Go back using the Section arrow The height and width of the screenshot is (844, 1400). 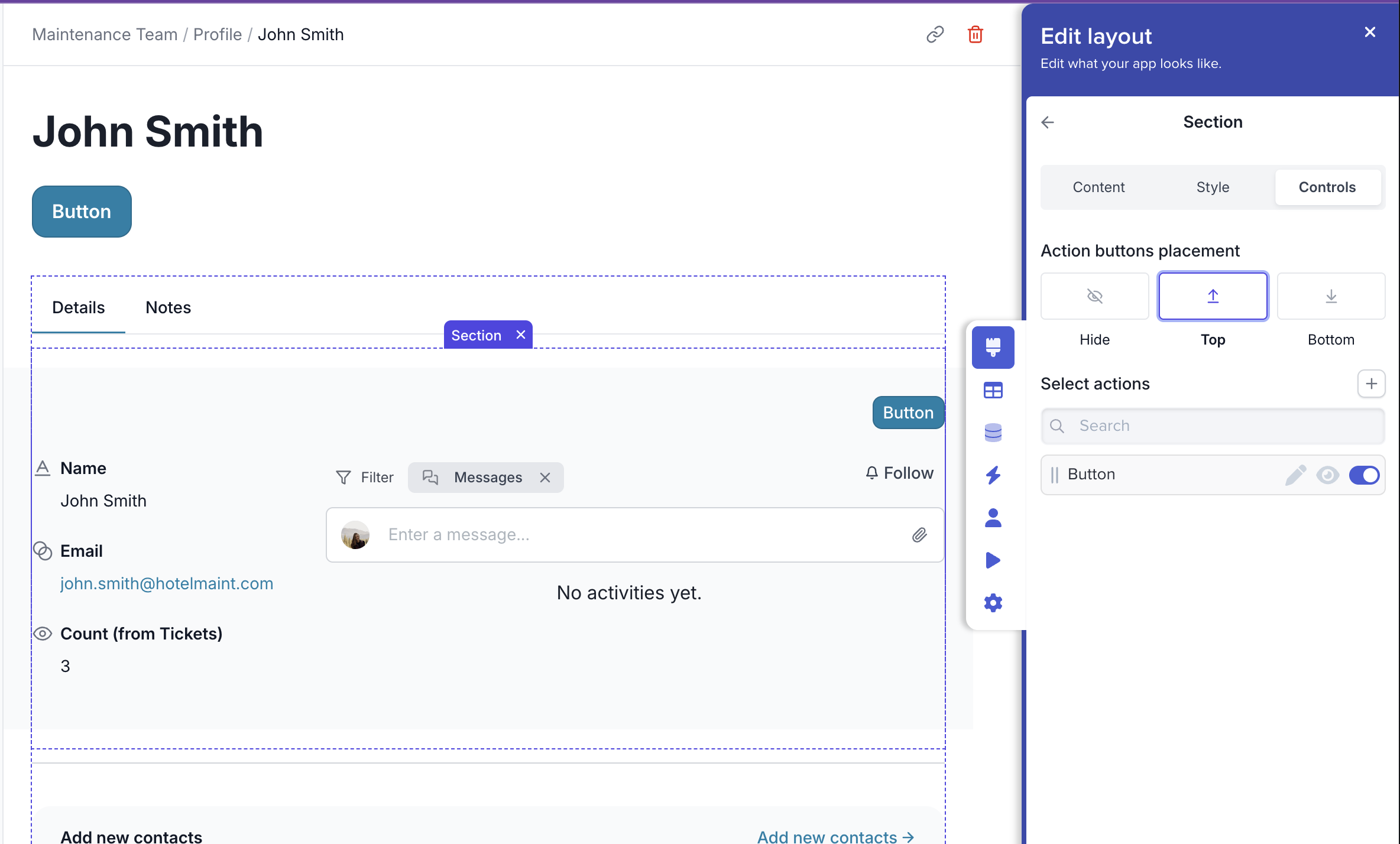(x=1048, y=122)
